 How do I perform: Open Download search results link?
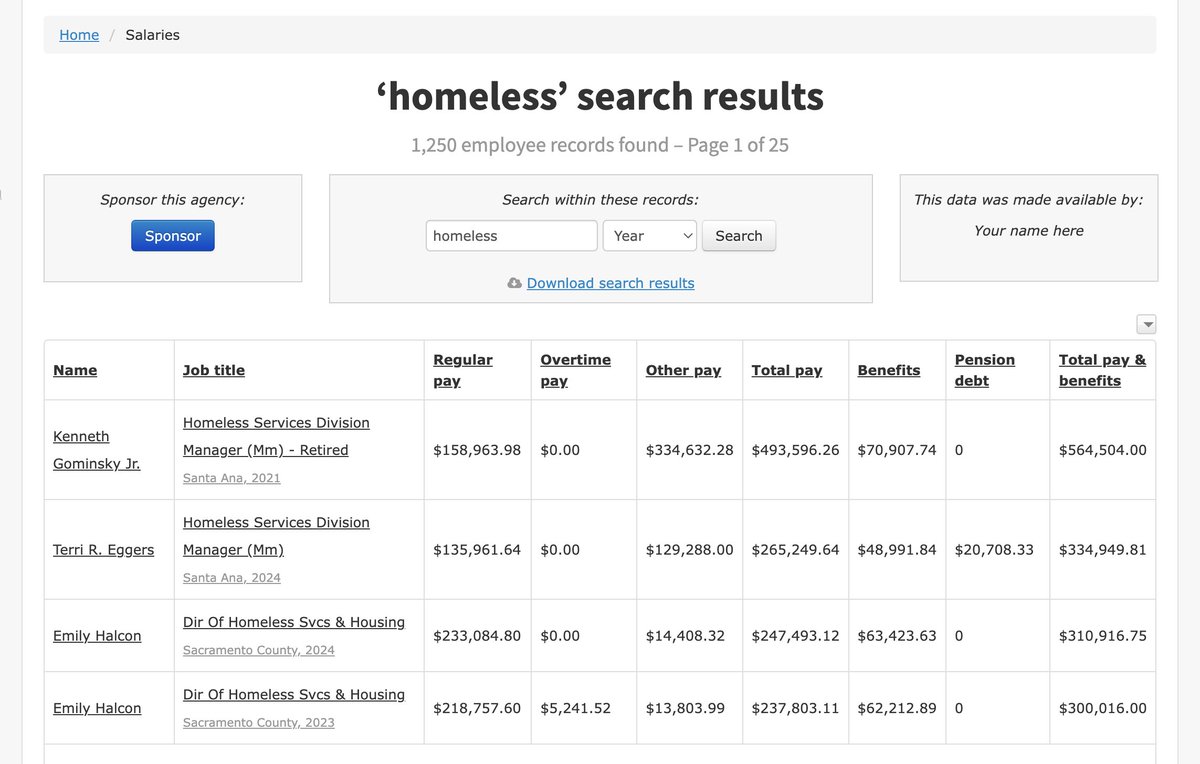610,283
